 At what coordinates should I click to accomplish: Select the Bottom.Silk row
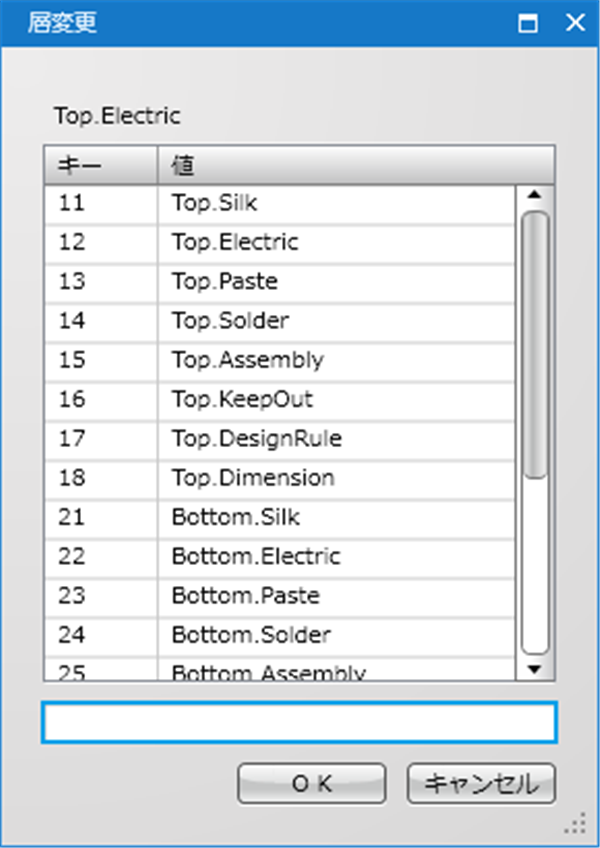click(279, 518)
